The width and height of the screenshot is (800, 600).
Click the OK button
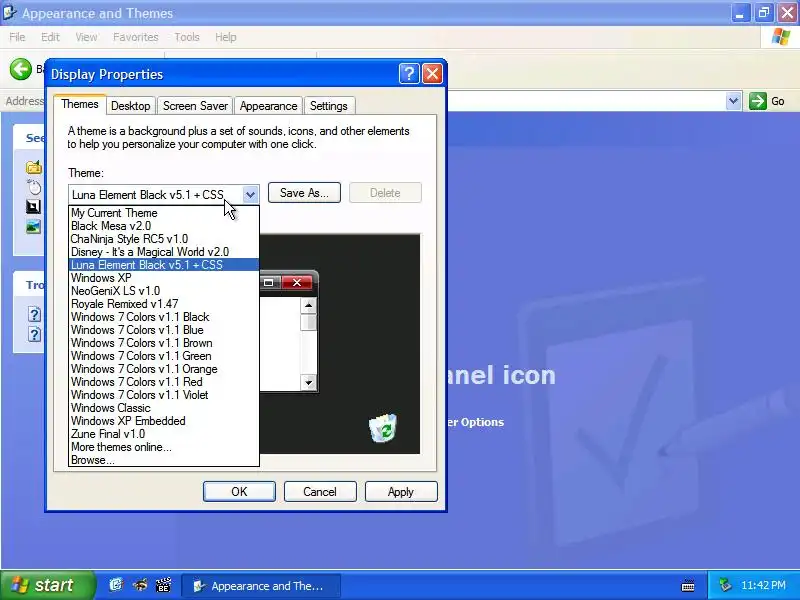coord(239,491)
